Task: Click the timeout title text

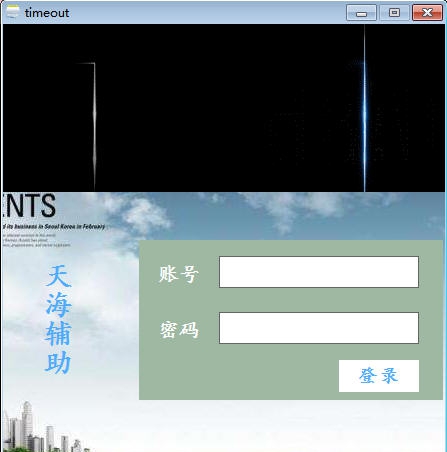Action: (47, 13)
